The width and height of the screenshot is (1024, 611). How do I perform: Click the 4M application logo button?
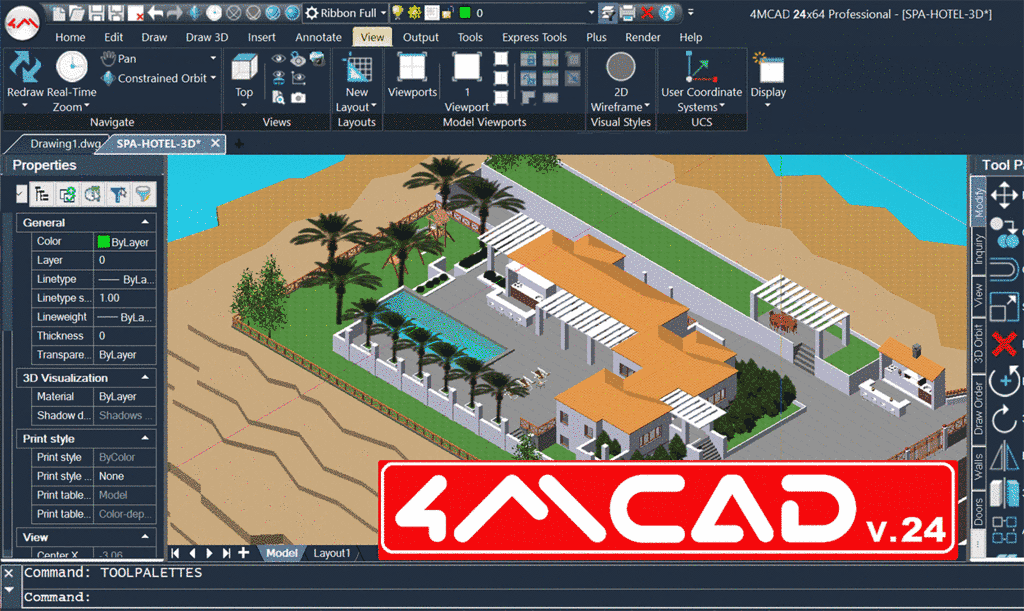[x=23, y=23]
